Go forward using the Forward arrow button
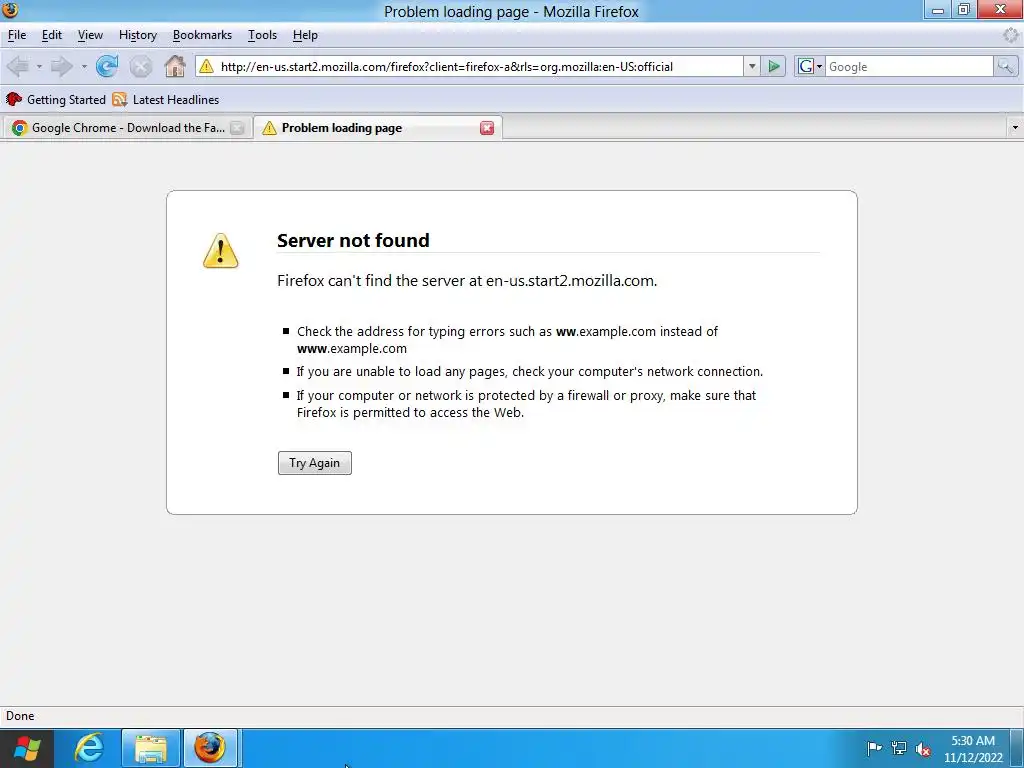1024x768 pixels. click(62, 66)
